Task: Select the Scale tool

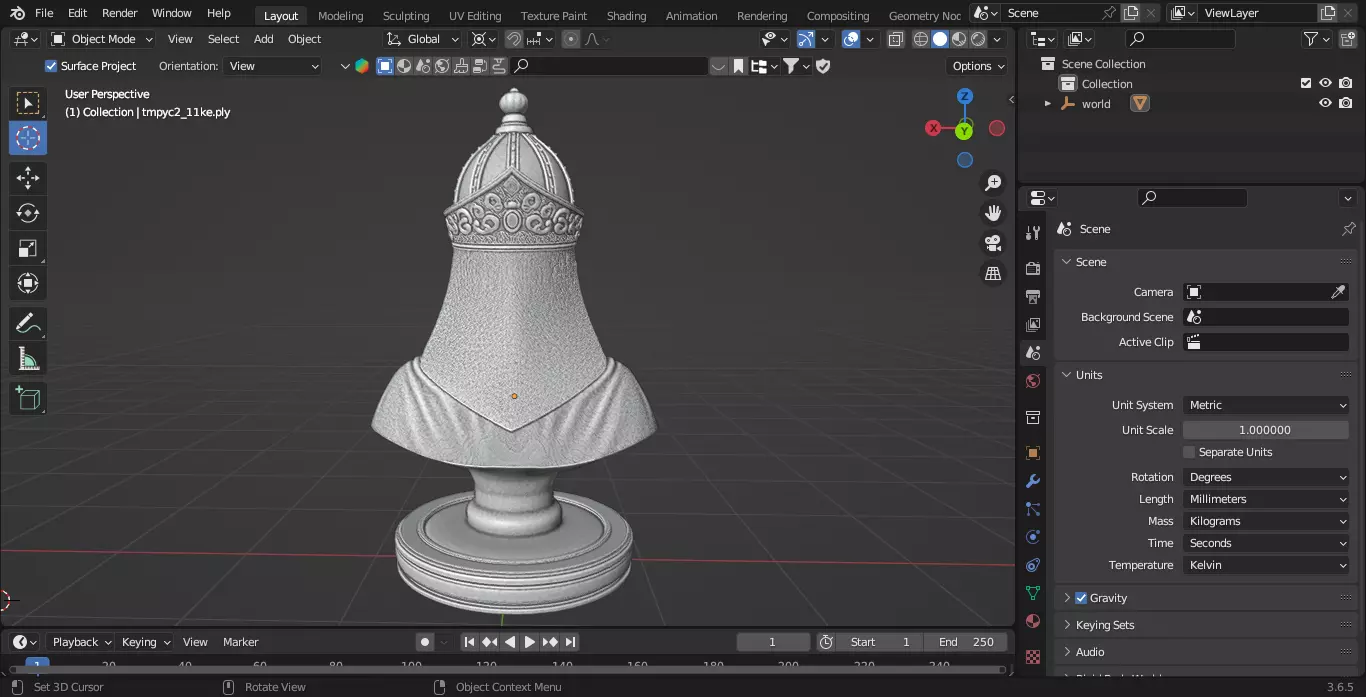Action: pos(28,248)
